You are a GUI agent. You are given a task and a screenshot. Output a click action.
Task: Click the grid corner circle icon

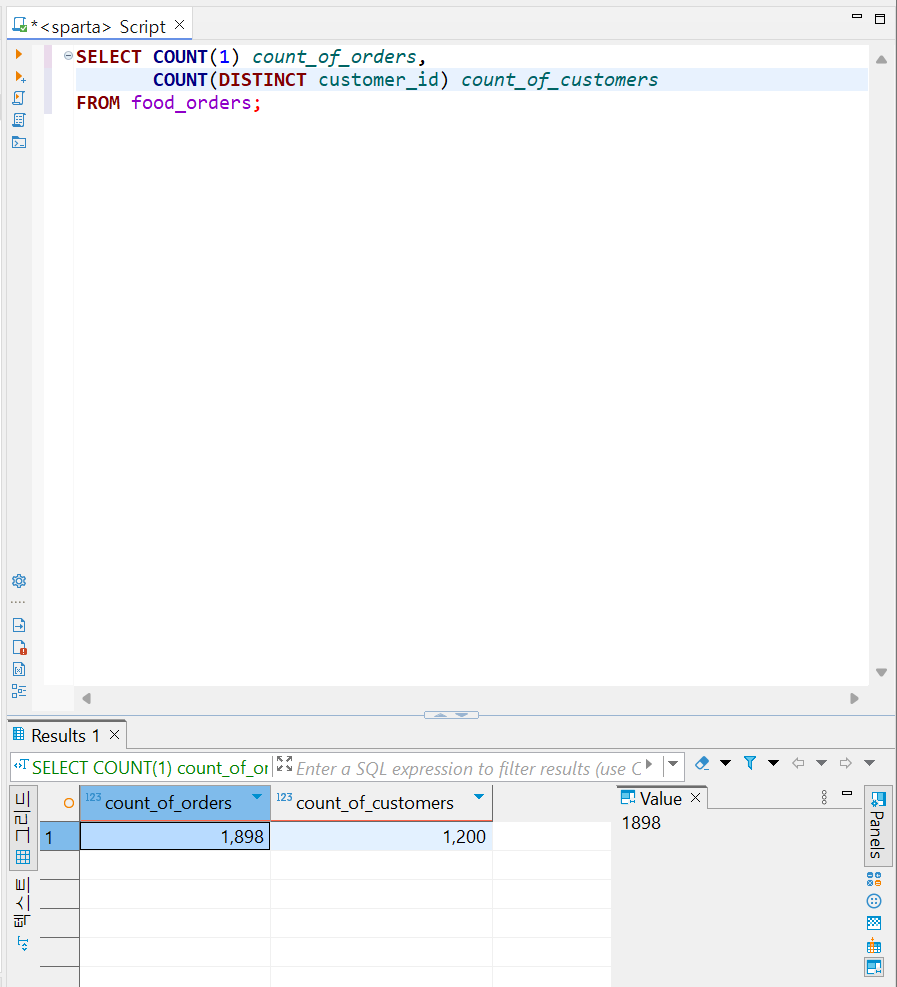pyautogui.click(x=69, y=803)
